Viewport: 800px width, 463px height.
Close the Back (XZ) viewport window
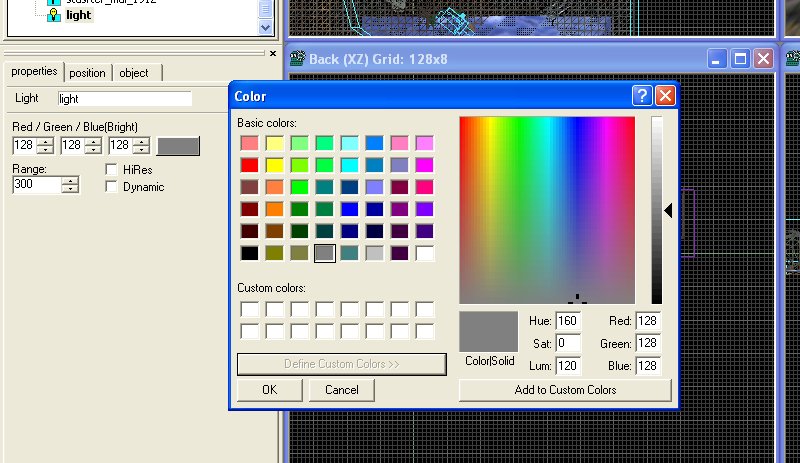[x=763, y=59]
